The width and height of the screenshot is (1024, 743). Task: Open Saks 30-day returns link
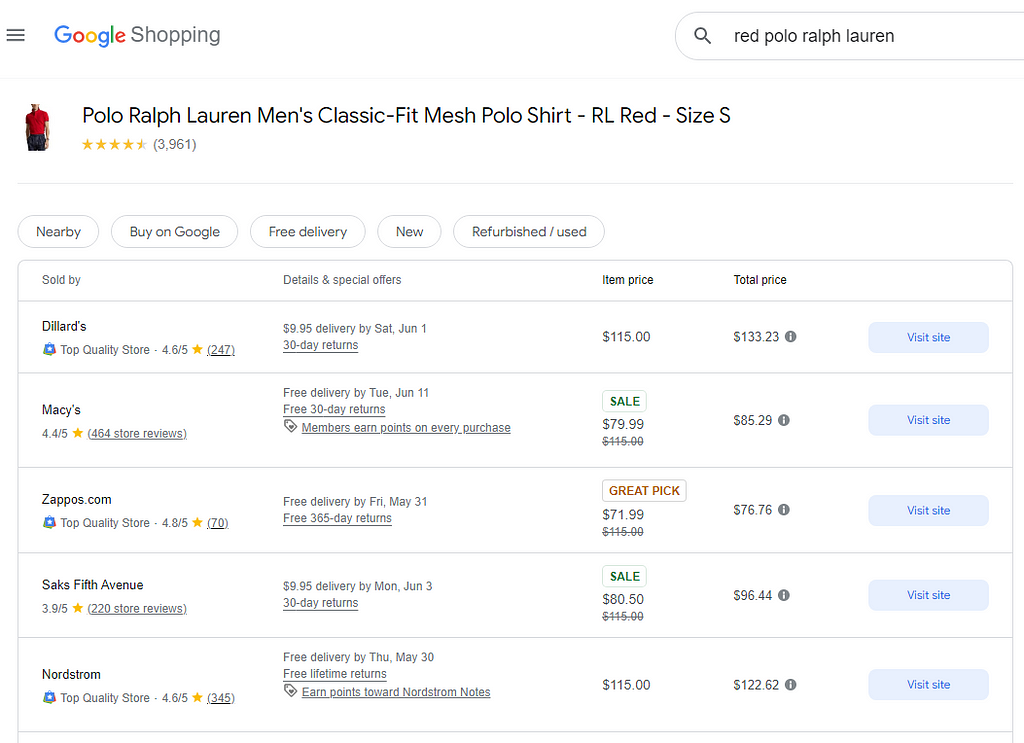tap(321, 603)
